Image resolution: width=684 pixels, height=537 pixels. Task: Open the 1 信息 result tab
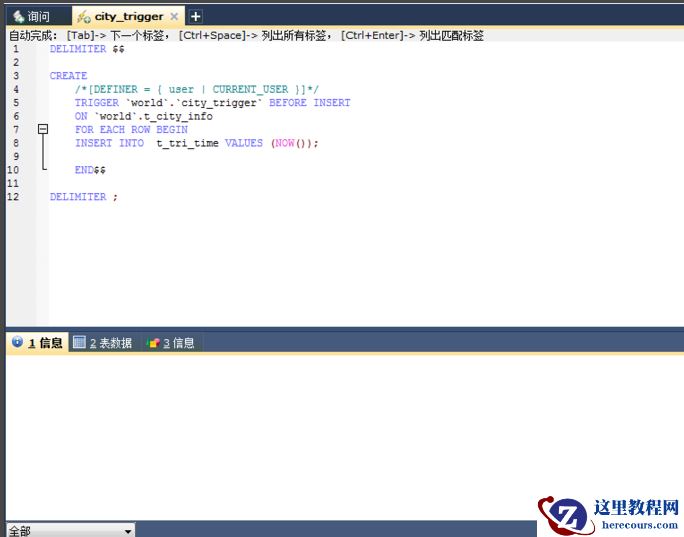click(x=38, y=342)
